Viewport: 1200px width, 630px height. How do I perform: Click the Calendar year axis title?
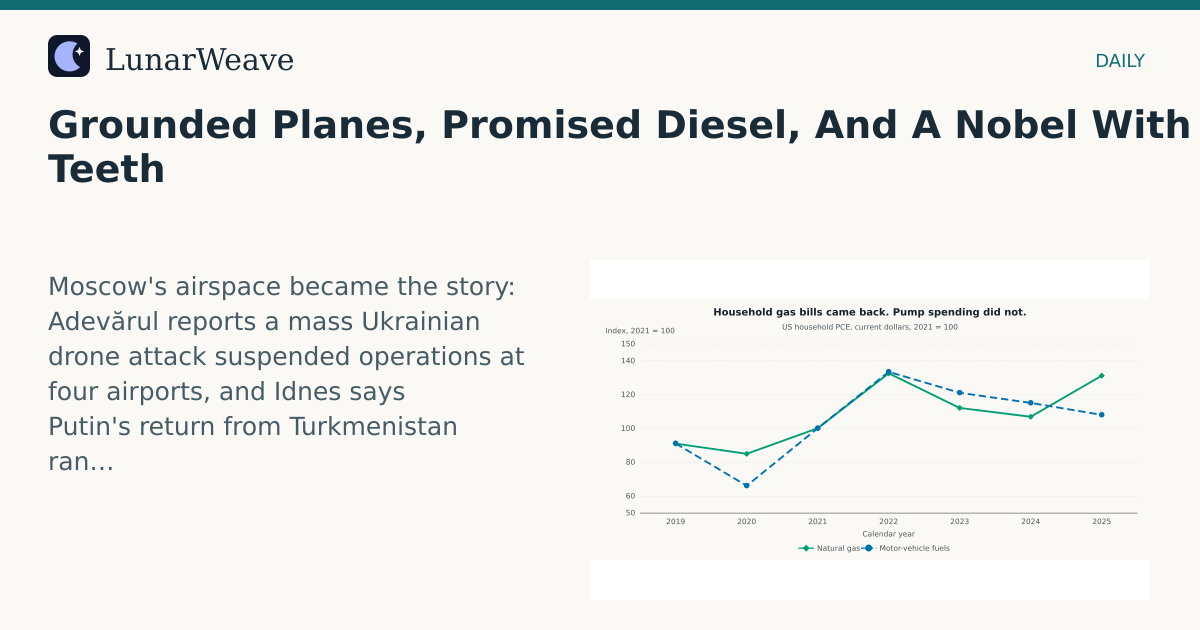888,534
